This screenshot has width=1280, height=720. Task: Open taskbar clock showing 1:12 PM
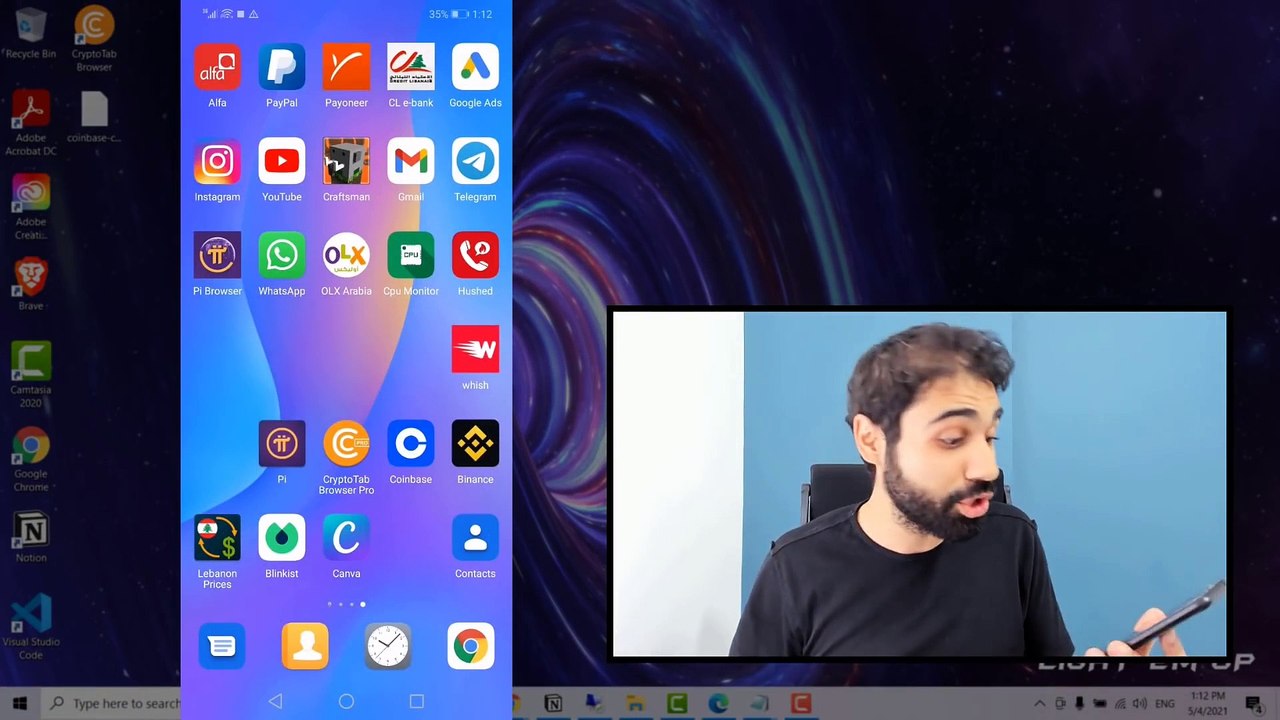[1205, 703]
